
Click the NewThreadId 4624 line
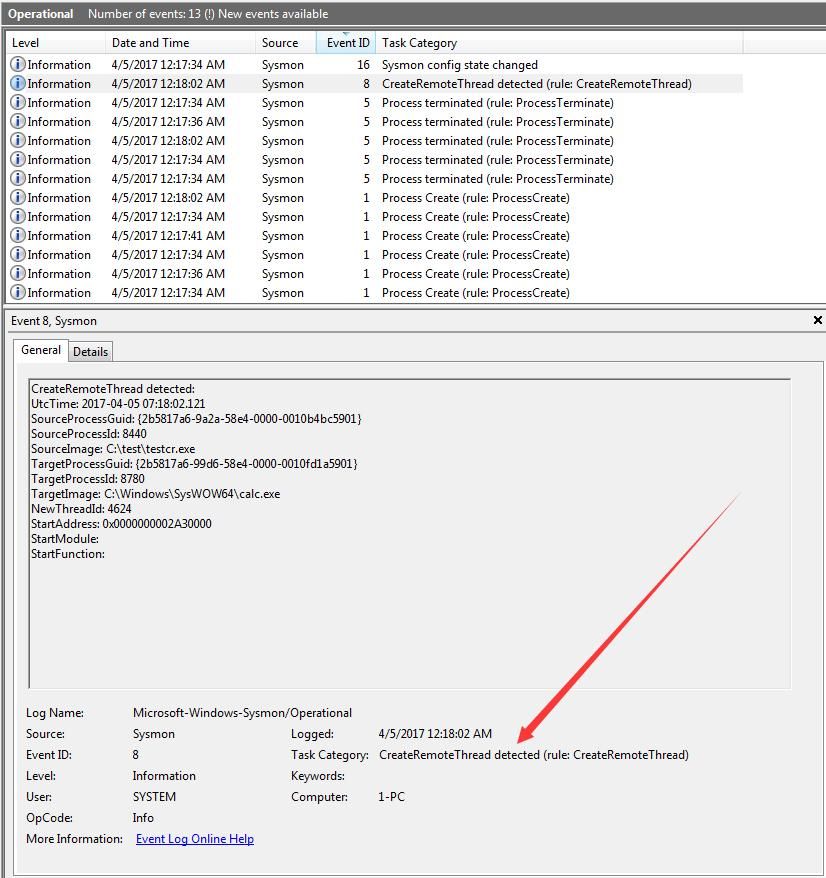click(x=81, y=509)
